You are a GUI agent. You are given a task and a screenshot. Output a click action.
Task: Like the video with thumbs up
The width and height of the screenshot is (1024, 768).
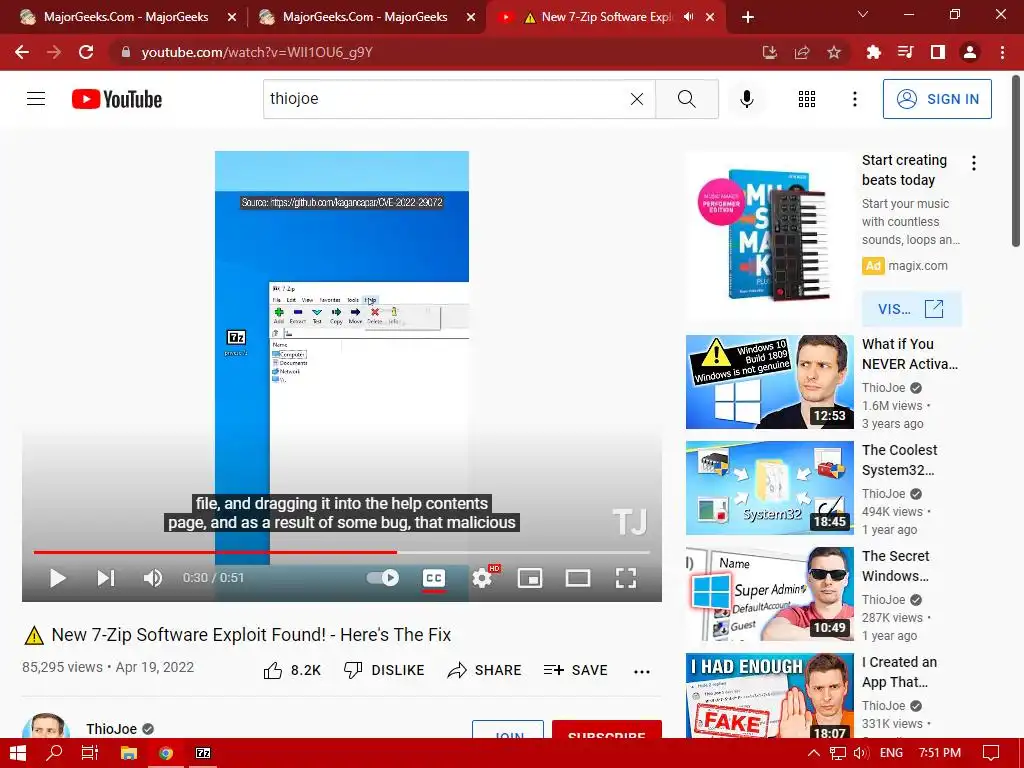(291, 670)
